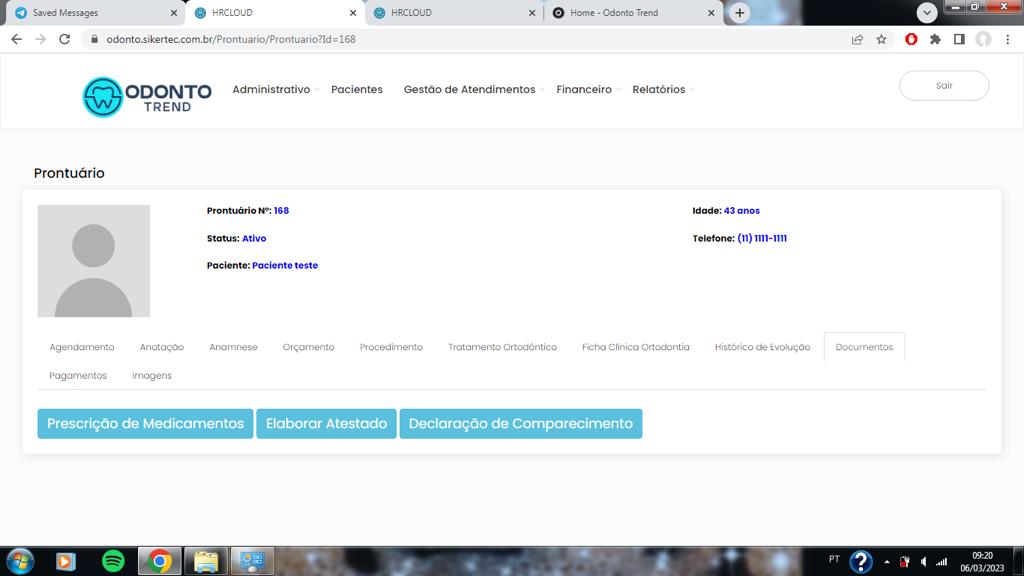Share this page using the share icon
The image size is (1024, 576).
click(x=857, y=39)
